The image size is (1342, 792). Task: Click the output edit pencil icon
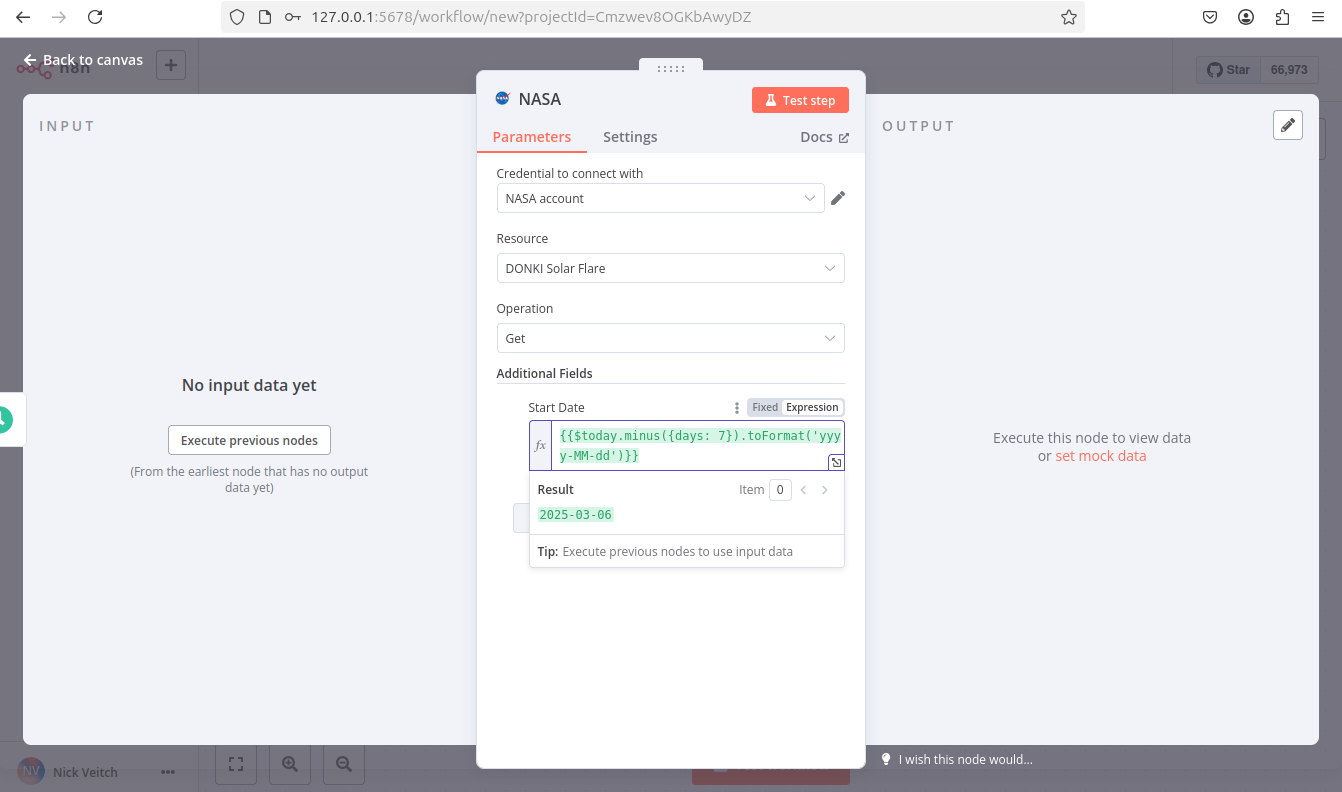pos(1287,125)
